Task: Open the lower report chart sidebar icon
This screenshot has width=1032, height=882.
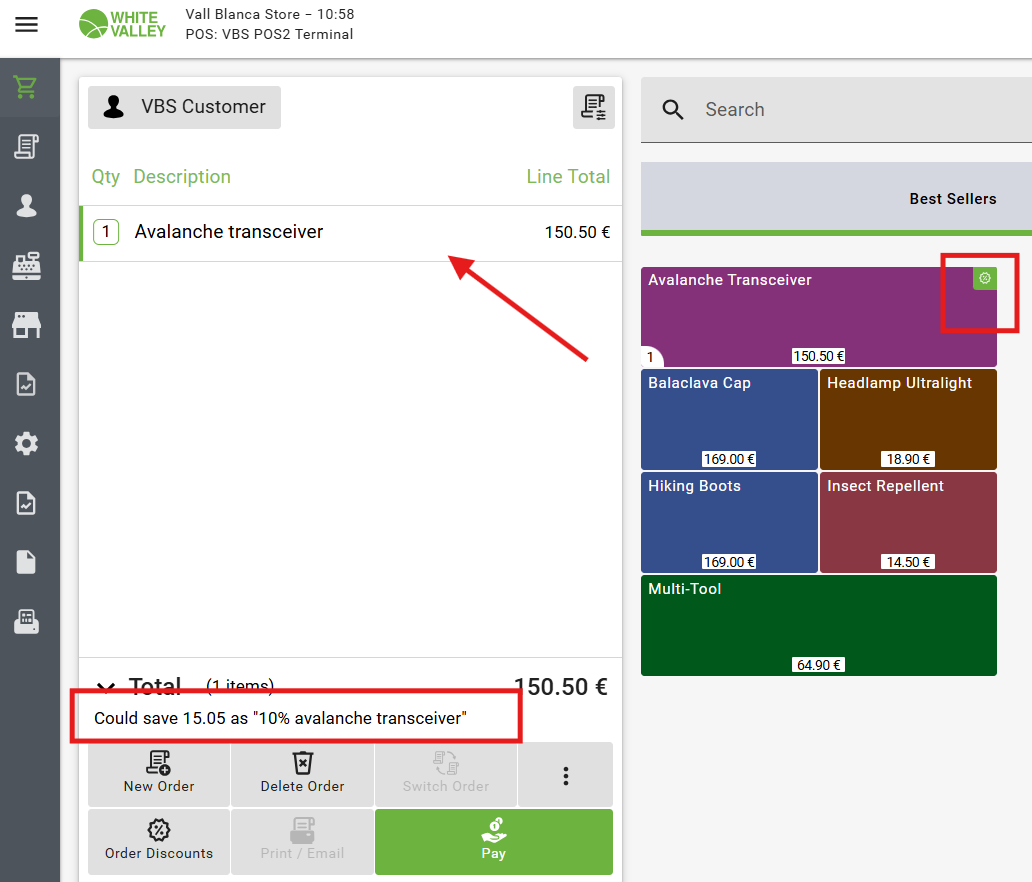Action: pyautogui.click(x=26, y=503)
